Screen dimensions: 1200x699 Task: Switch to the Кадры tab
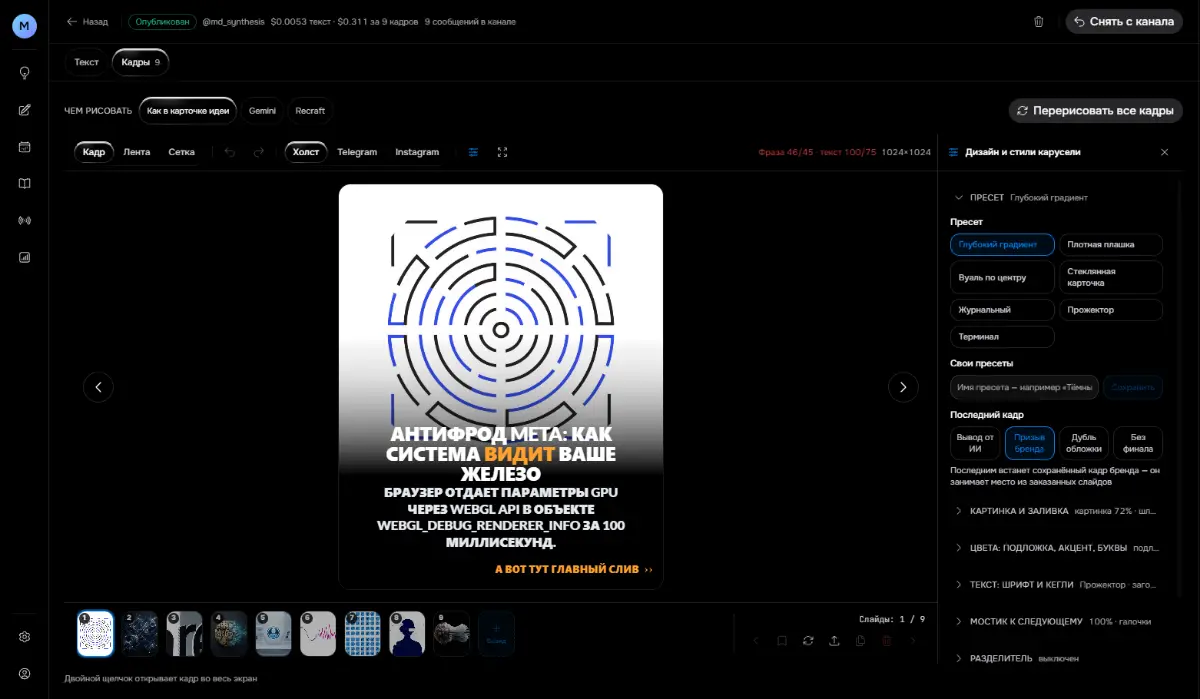pos(140,62)
